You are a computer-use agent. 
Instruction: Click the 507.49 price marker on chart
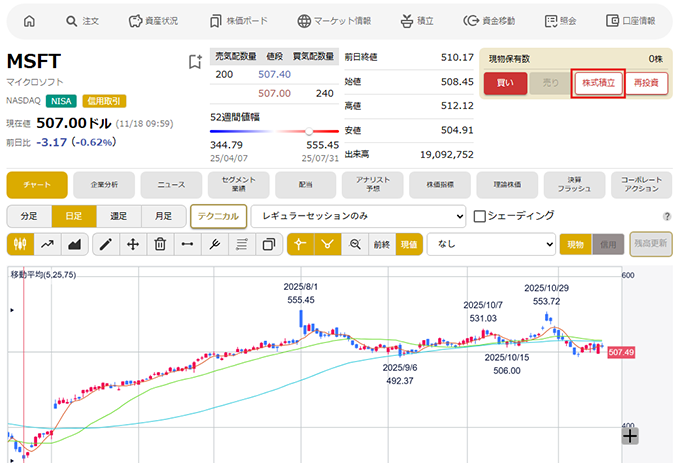click(621, 352)
